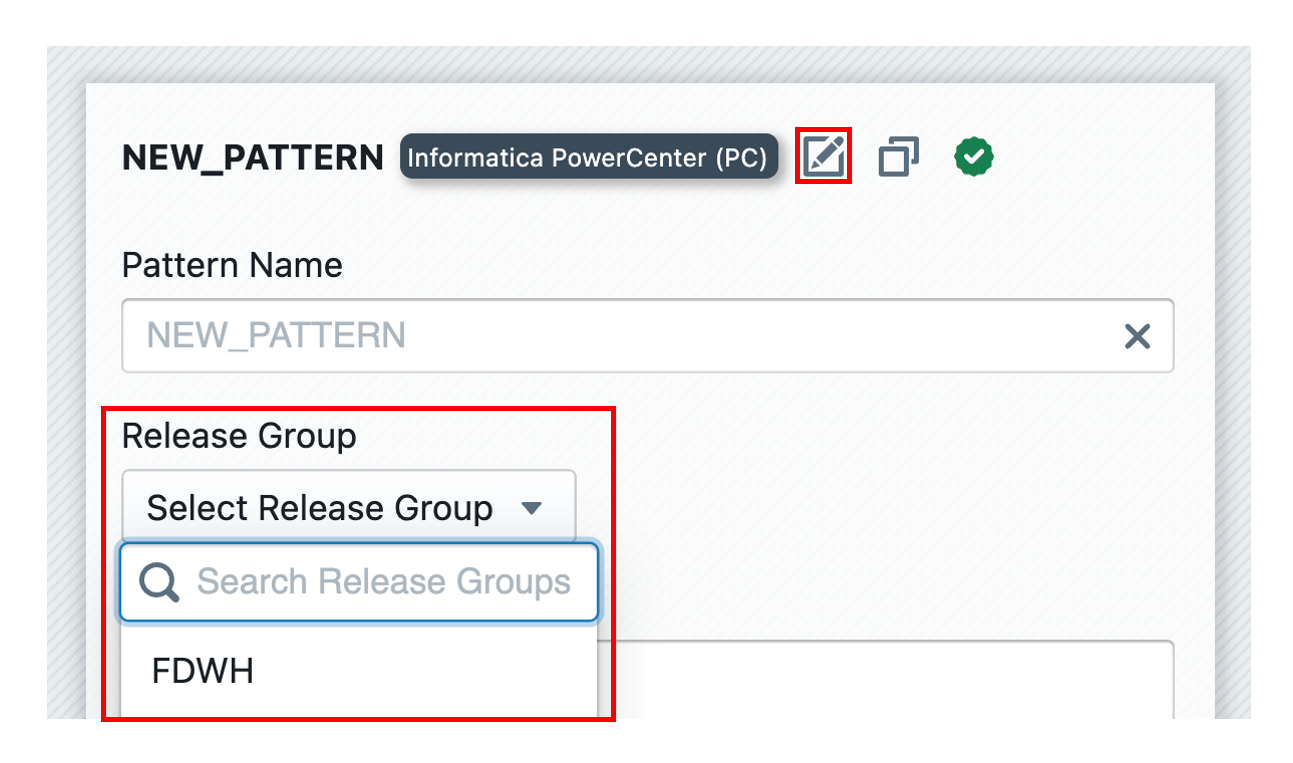This screenshot has height=763, width=1293.
Task: Select the NEW_PATTERN heading text
Action: click(x=252, y=158)
